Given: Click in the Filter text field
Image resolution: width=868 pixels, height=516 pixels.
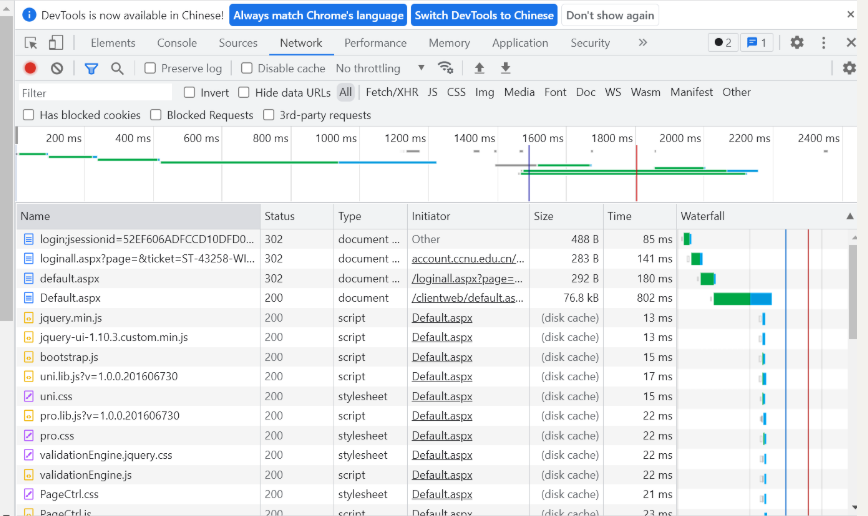Looking at the screenshot, I should pyautogui.click(x=95, y=92).
